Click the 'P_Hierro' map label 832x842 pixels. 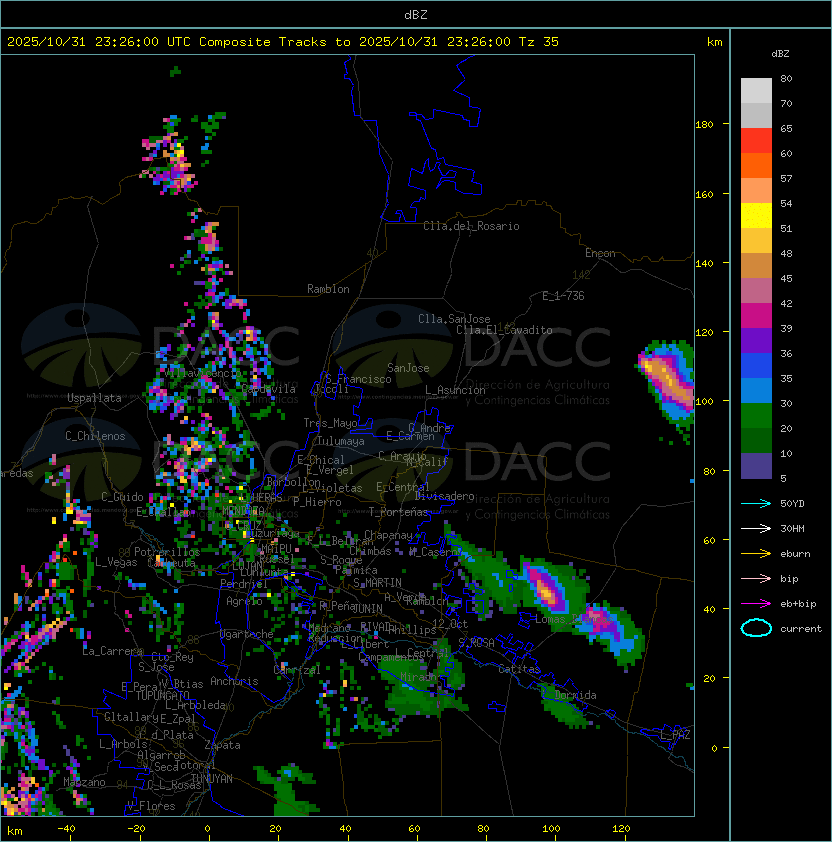pos(317,502)
